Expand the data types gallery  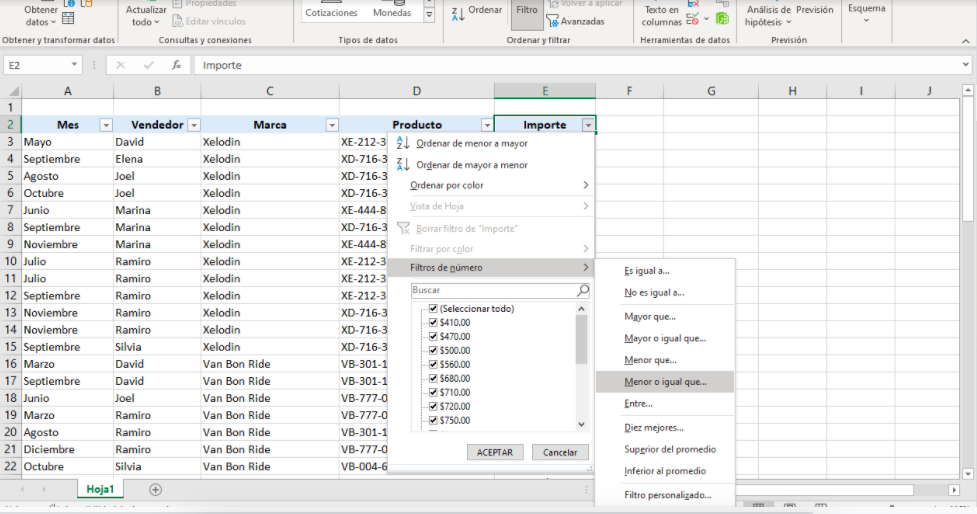429,15
